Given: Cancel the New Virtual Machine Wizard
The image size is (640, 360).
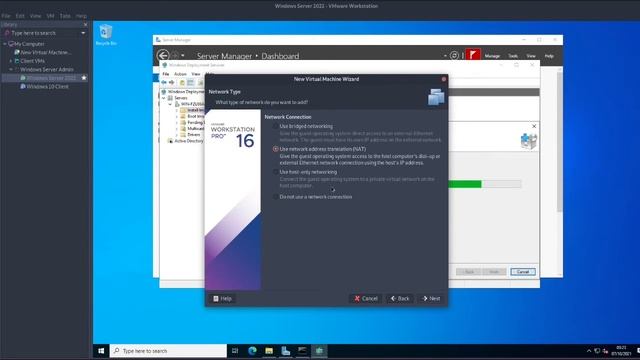Looking at the screenshot, I should pos(366,298).
